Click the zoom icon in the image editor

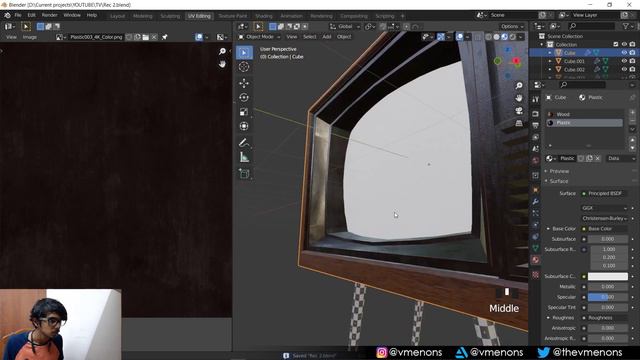pos(222,51)
